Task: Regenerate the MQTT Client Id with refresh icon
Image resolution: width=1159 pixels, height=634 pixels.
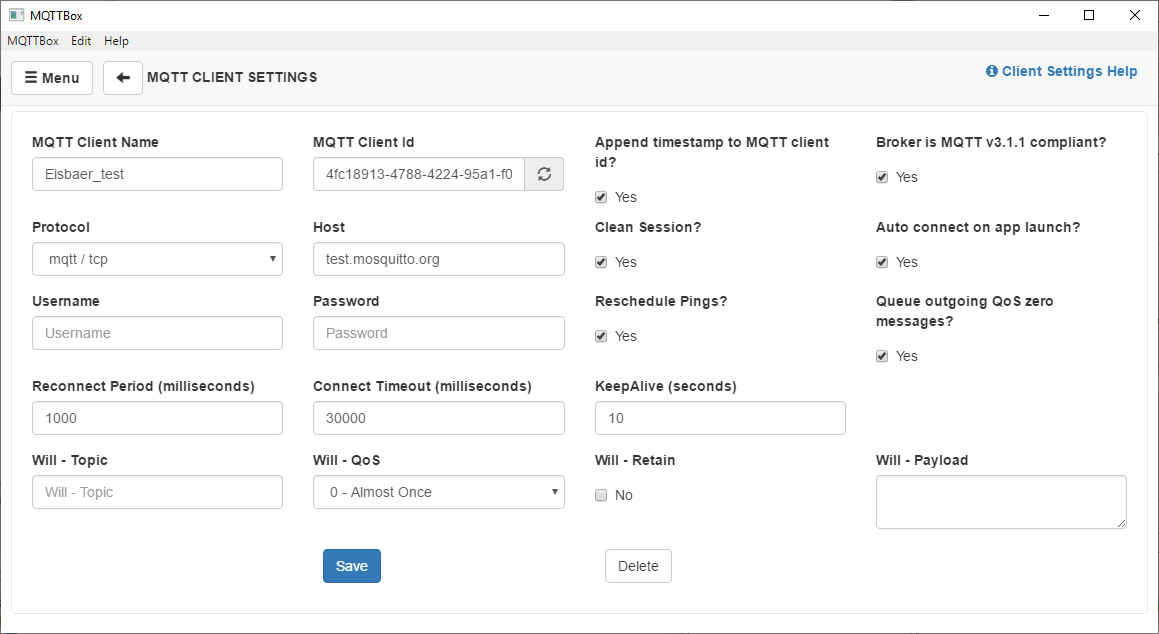Action: pos(544,174)
